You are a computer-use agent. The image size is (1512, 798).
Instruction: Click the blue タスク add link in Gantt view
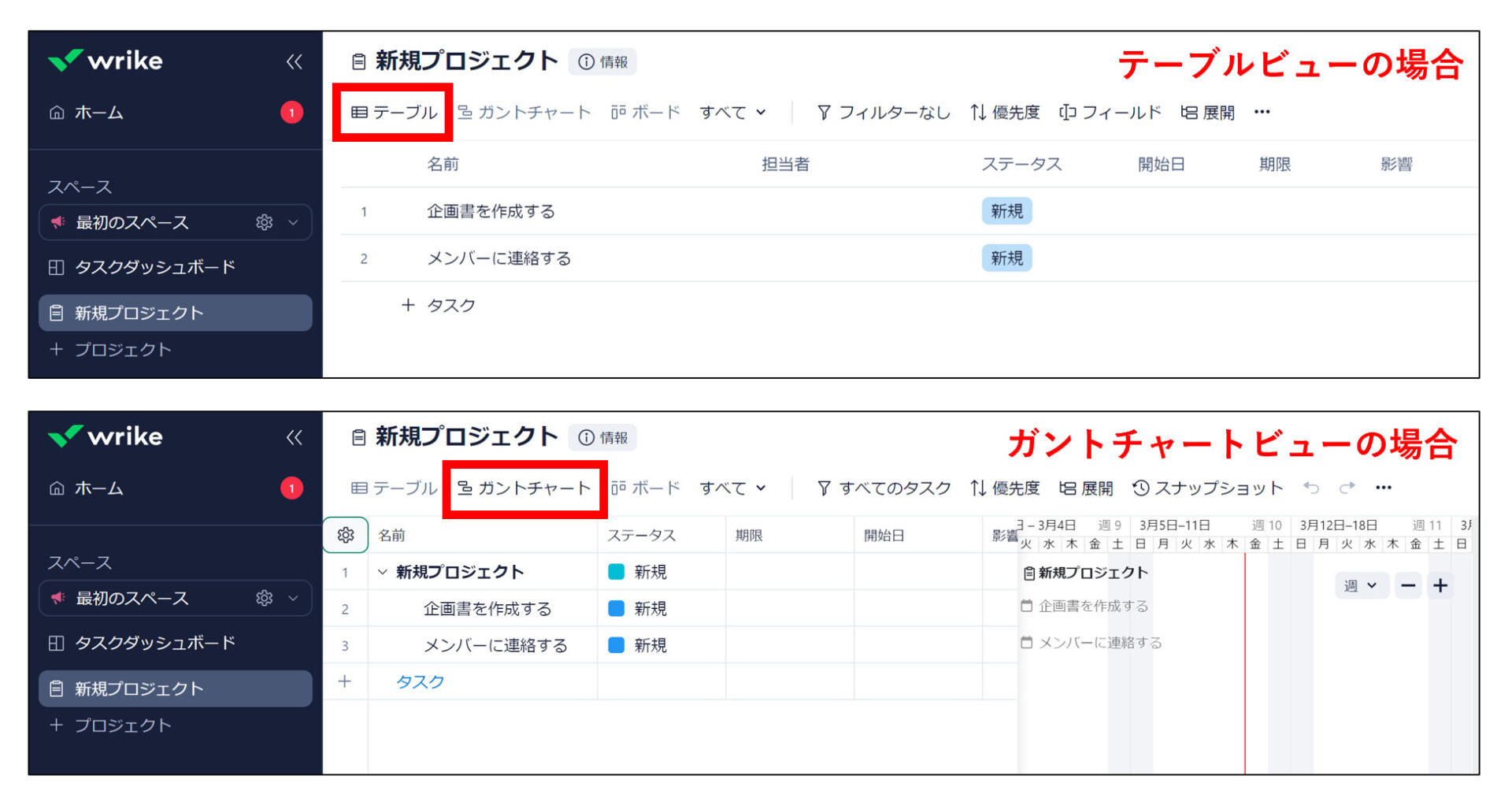click(x=419, y=681)
